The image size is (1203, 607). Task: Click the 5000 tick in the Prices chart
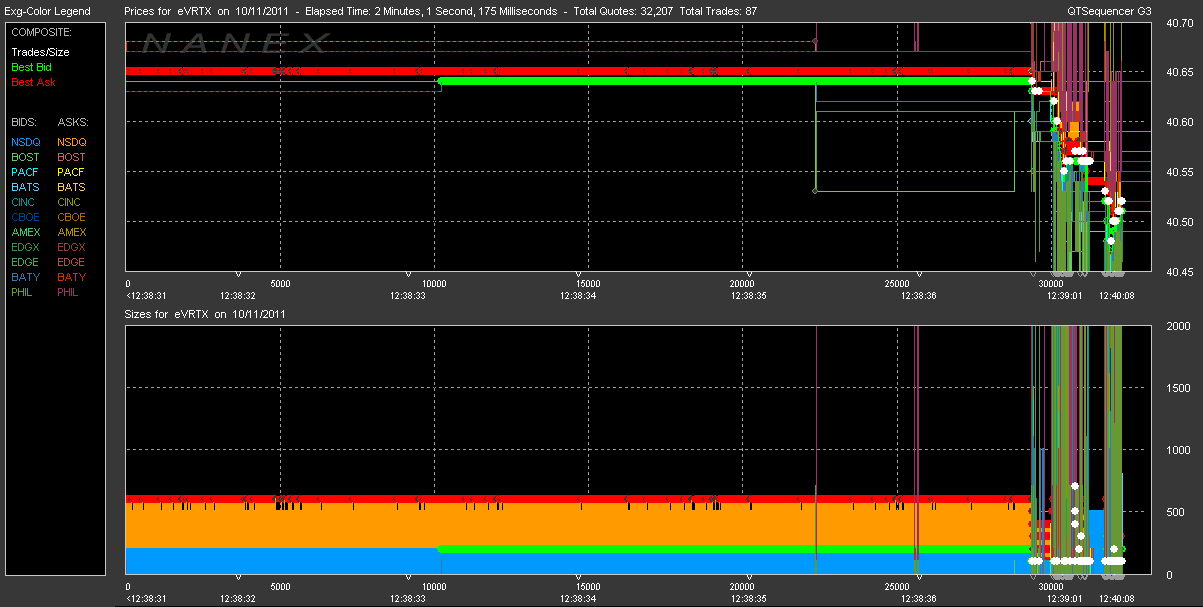coord(281,283)
